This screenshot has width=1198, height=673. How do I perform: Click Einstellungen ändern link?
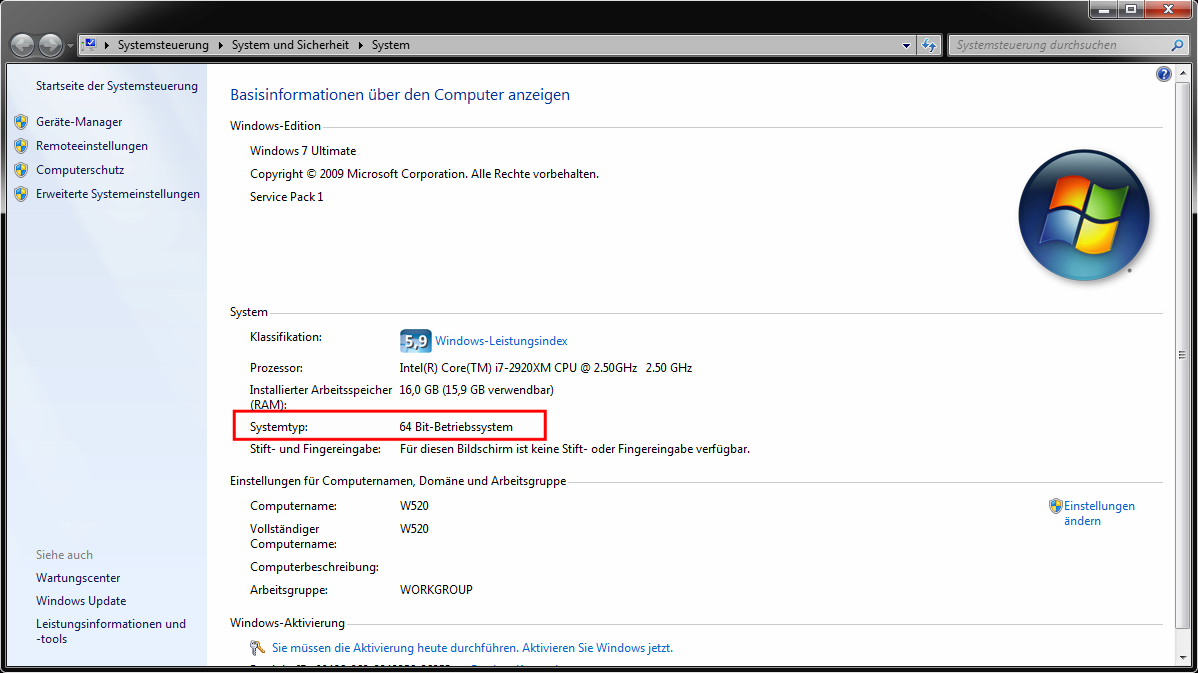1099,513
